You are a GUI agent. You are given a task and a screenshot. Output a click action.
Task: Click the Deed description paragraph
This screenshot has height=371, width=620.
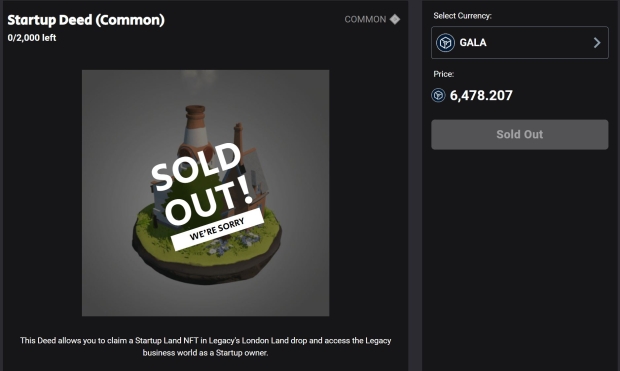pos(206,346)
